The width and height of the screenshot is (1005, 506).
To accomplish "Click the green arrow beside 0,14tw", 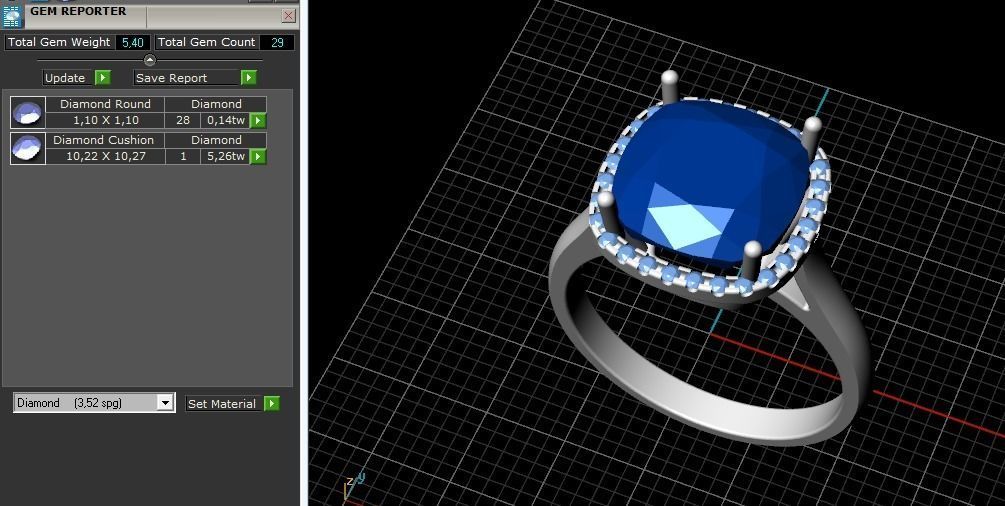I will (x=258, y=121).
